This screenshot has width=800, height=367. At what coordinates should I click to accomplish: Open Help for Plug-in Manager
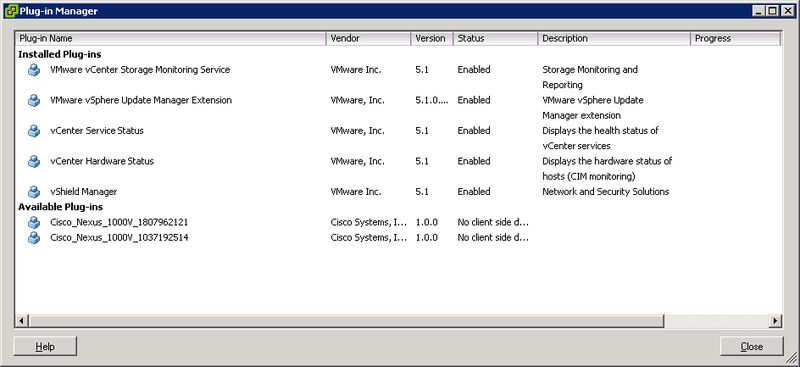coord(45,347)
